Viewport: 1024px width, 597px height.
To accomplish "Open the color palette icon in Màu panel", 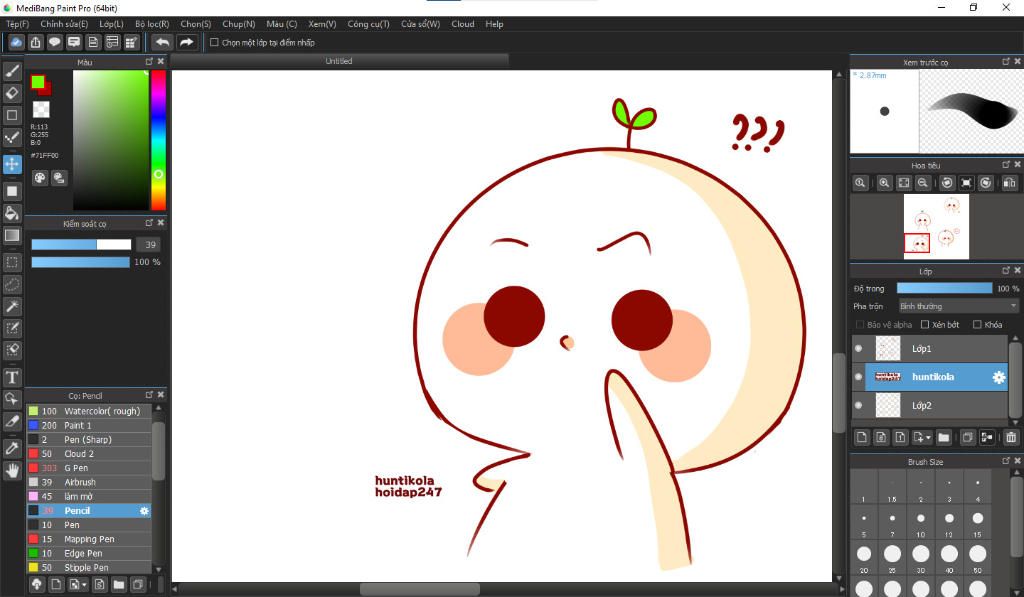I will click(x=40, y=178).
